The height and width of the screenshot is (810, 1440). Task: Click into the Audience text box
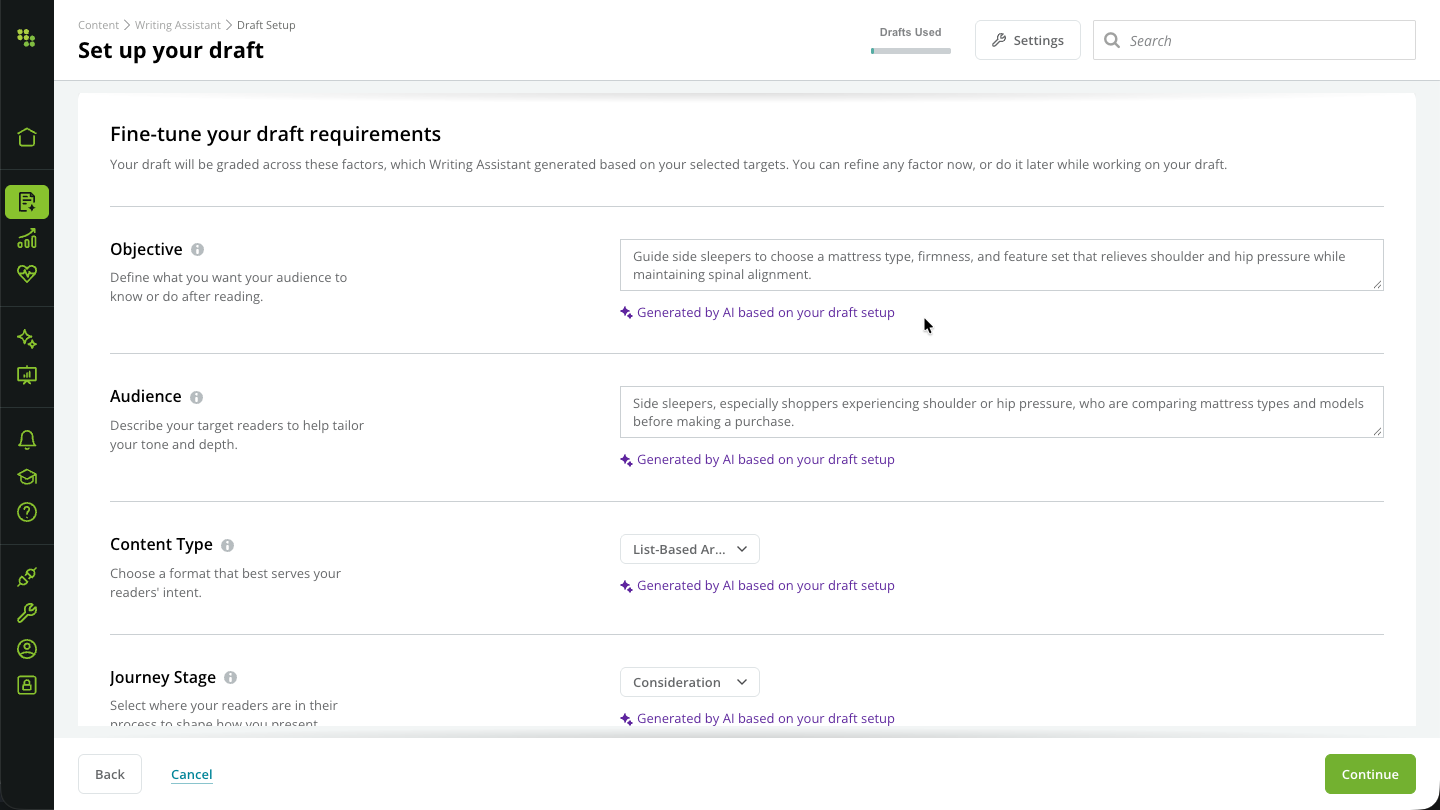pos(1001,412)
